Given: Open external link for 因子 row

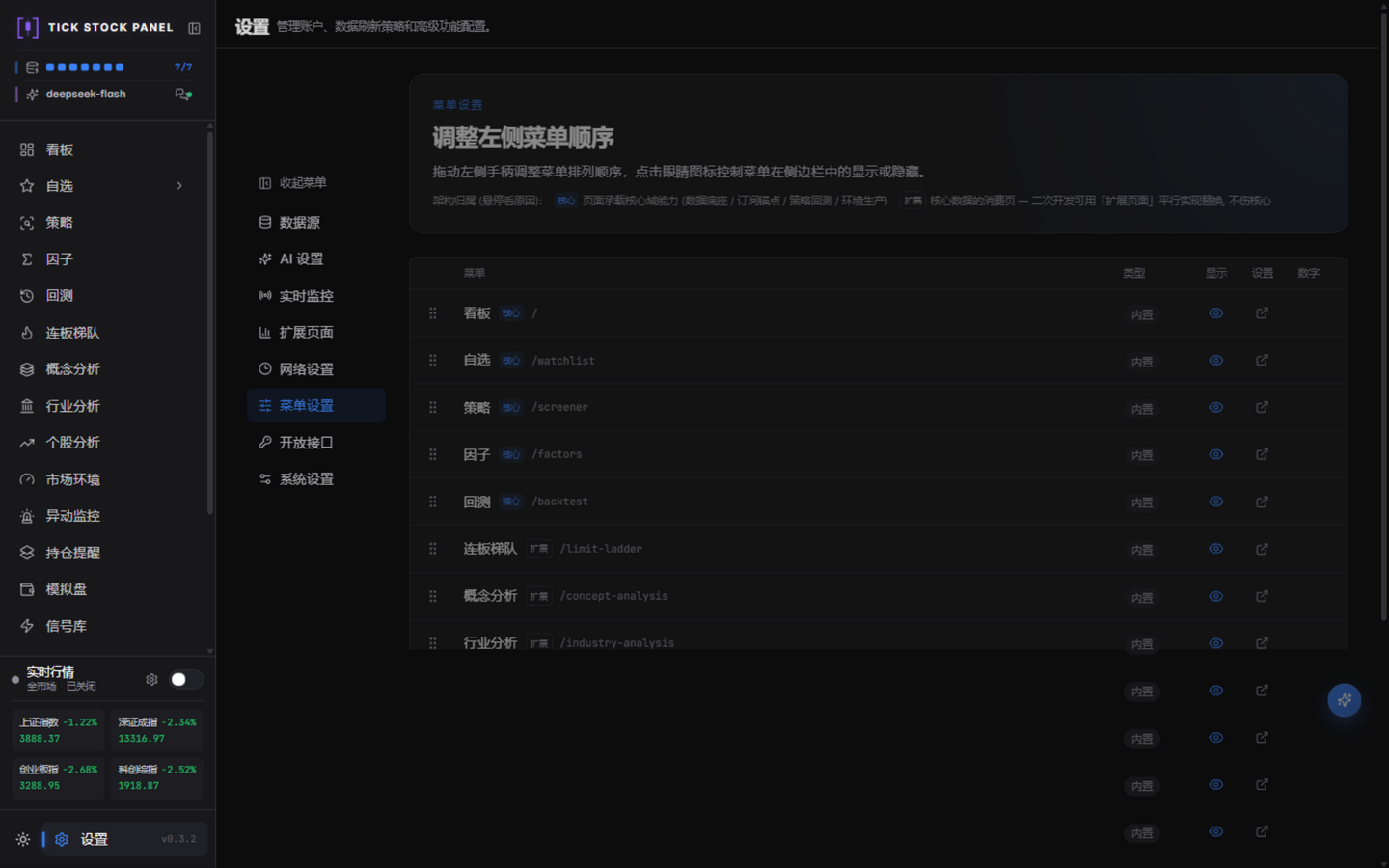Looking at the screenshot, I should click(x=1262, y=454).
